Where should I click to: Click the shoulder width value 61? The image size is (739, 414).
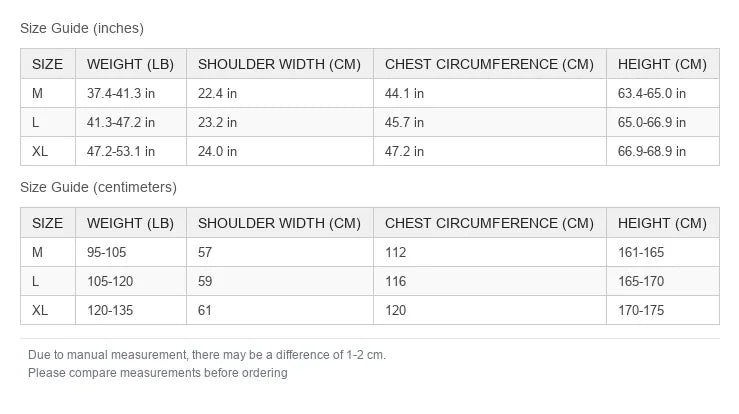tap(279, 310)
